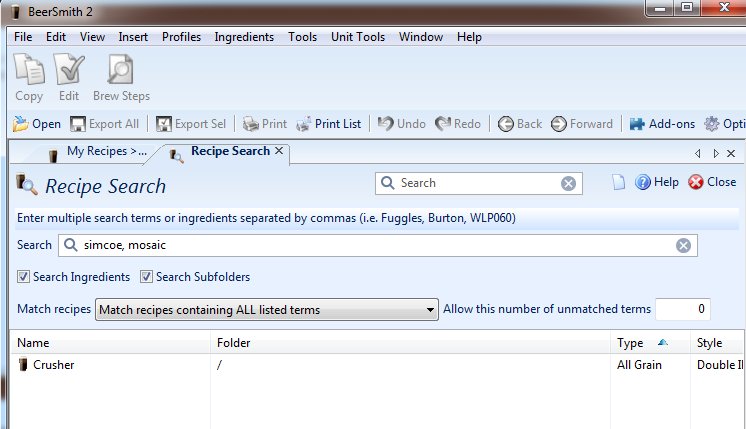
Task: Click the Help button in Recipe Search
Action: [x=657, y=182]
